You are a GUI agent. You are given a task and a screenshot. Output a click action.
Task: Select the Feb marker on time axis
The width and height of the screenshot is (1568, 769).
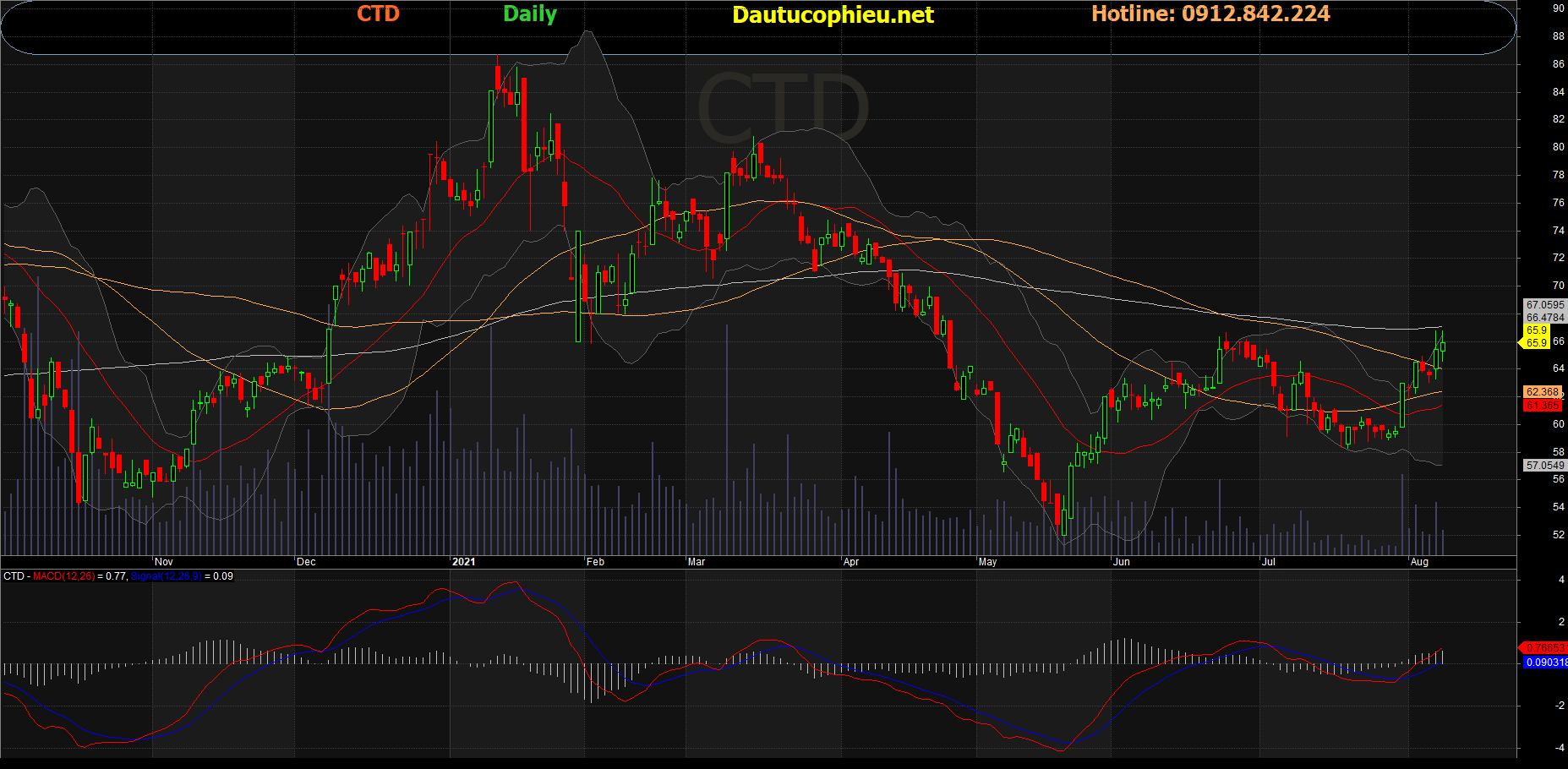(595, 562)
